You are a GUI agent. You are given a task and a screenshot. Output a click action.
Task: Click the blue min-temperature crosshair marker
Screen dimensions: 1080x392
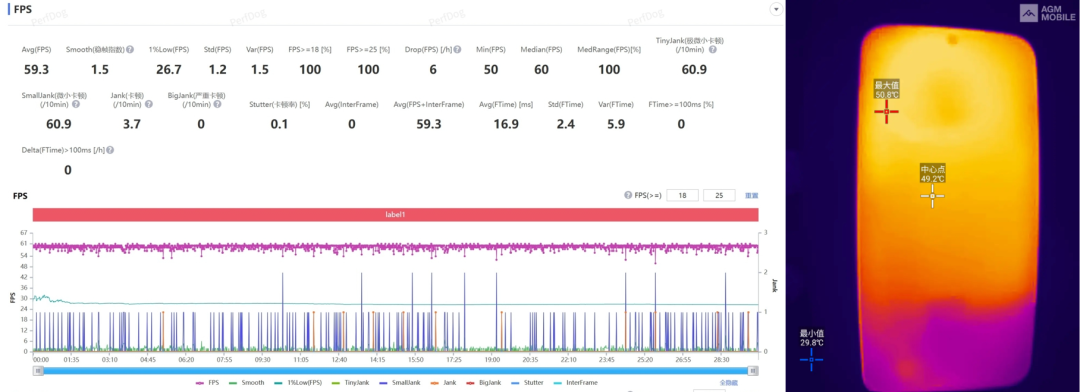[811, 360]
